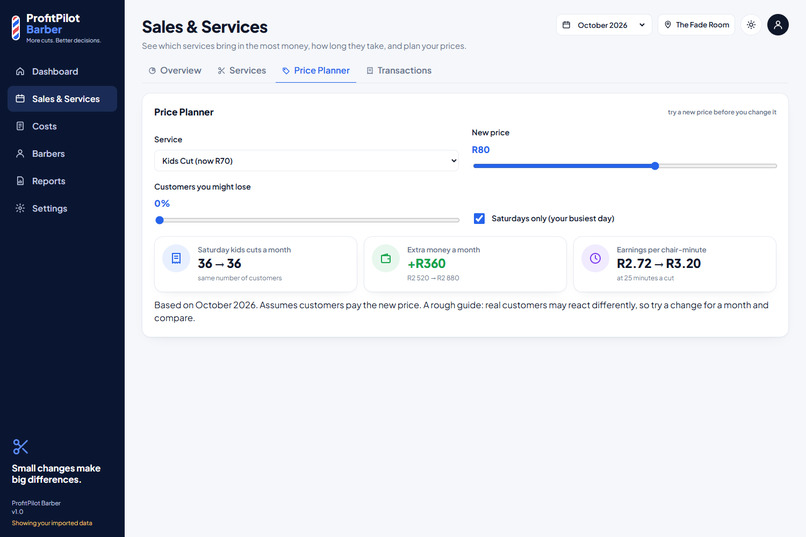Click the 'same number of customers' note

(x=240, y=278)
